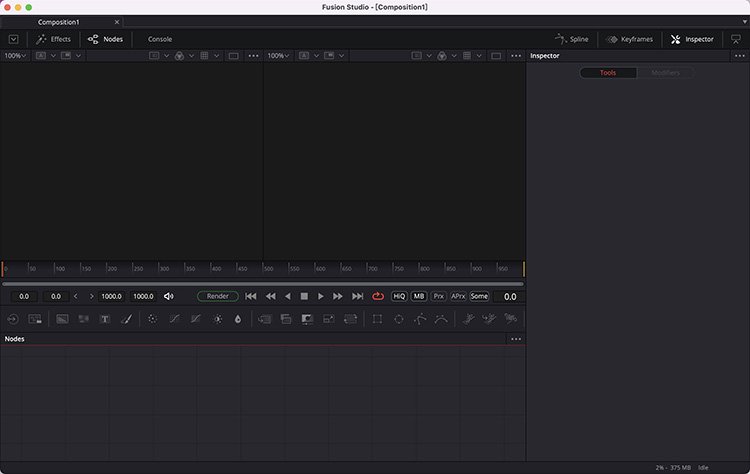Add a Color Corrector node
The width and height of the screenshot is (750, 474).
point(153,319)
